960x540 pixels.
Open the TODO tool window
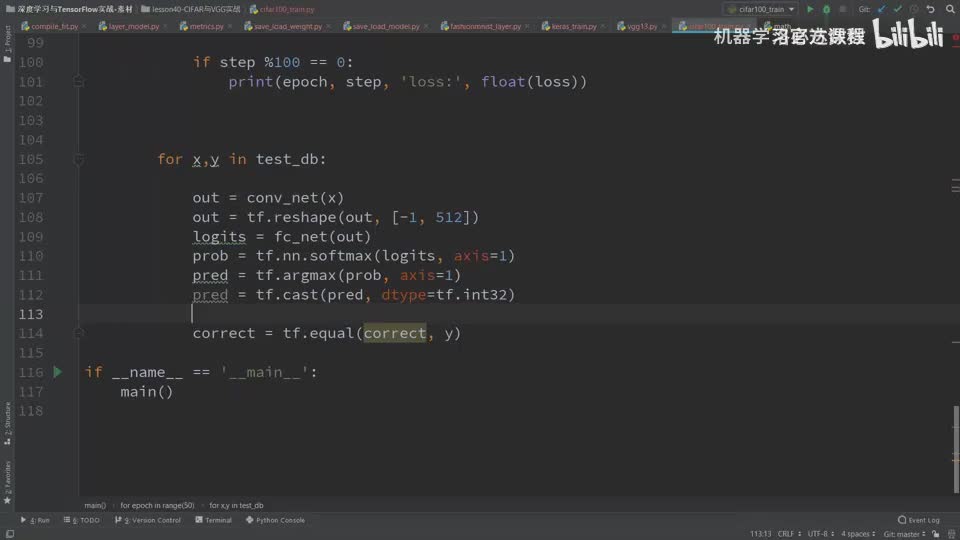[81, 520]
